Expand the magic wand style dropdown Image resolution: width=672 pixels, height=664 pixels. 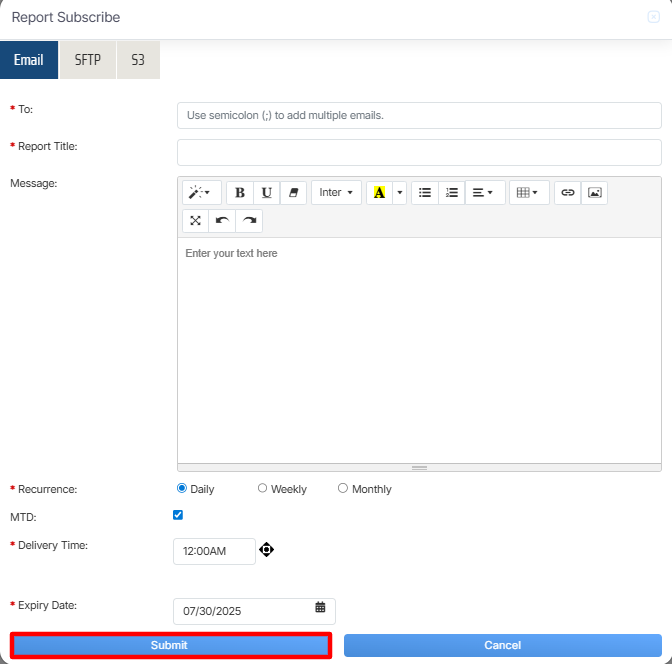(201, 193)
